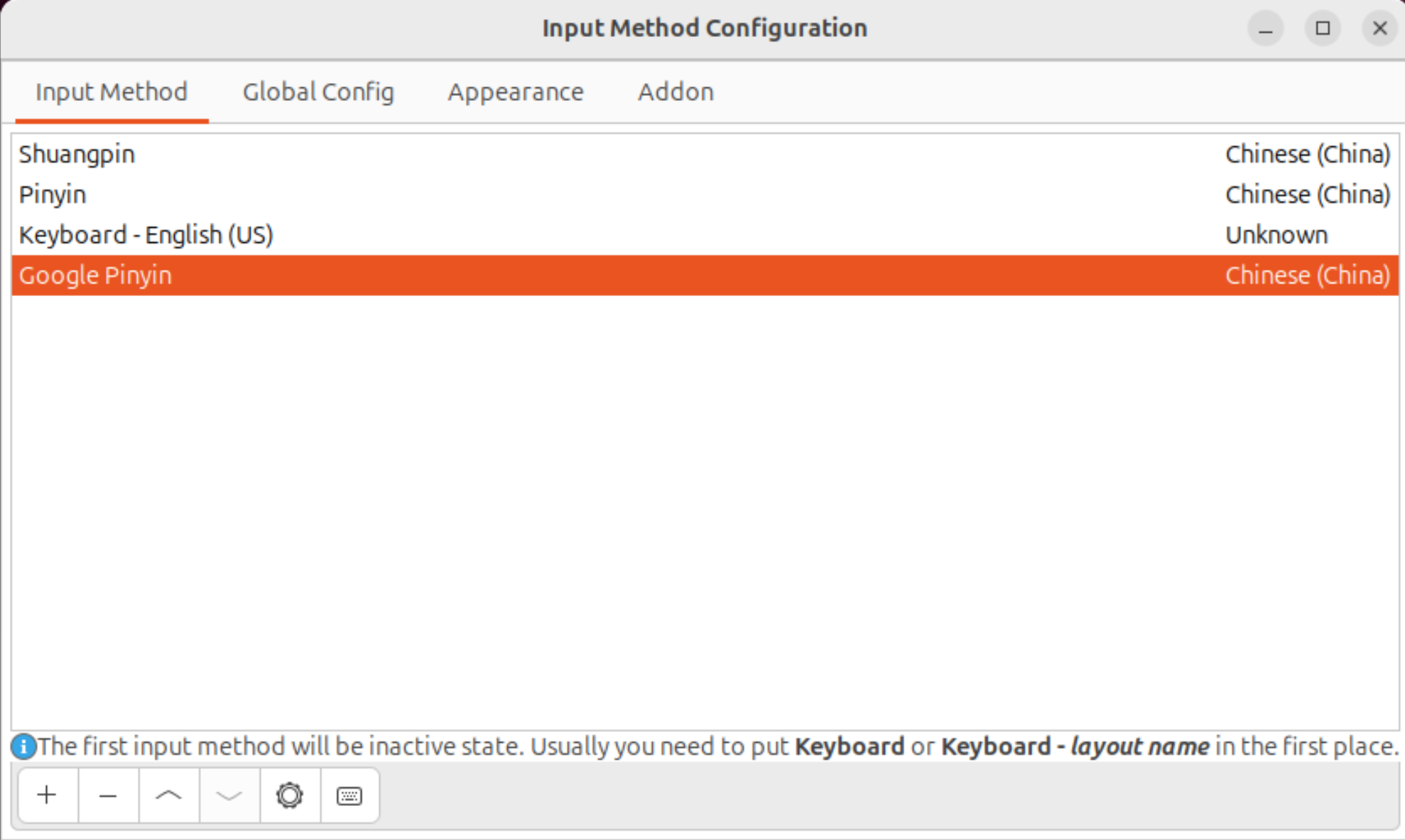Maximize the configuration window
1405x840 pixels.
[1323, 28]
